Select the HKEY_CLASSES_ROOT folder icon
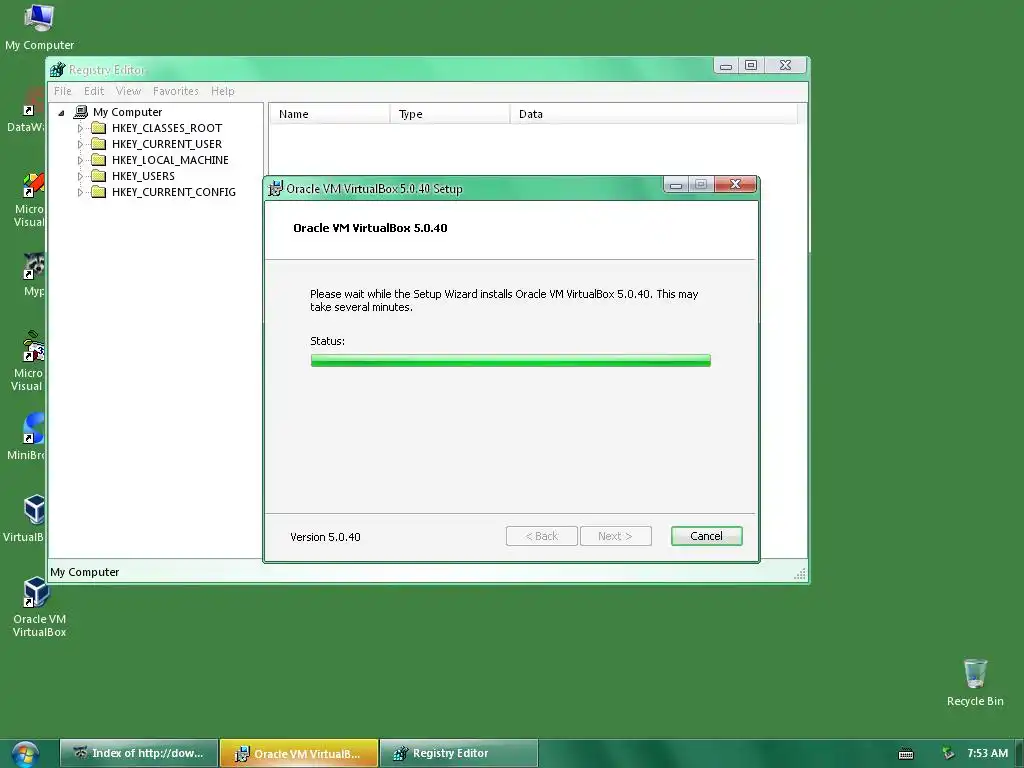1024x768 pixels. tap(99, 128)
